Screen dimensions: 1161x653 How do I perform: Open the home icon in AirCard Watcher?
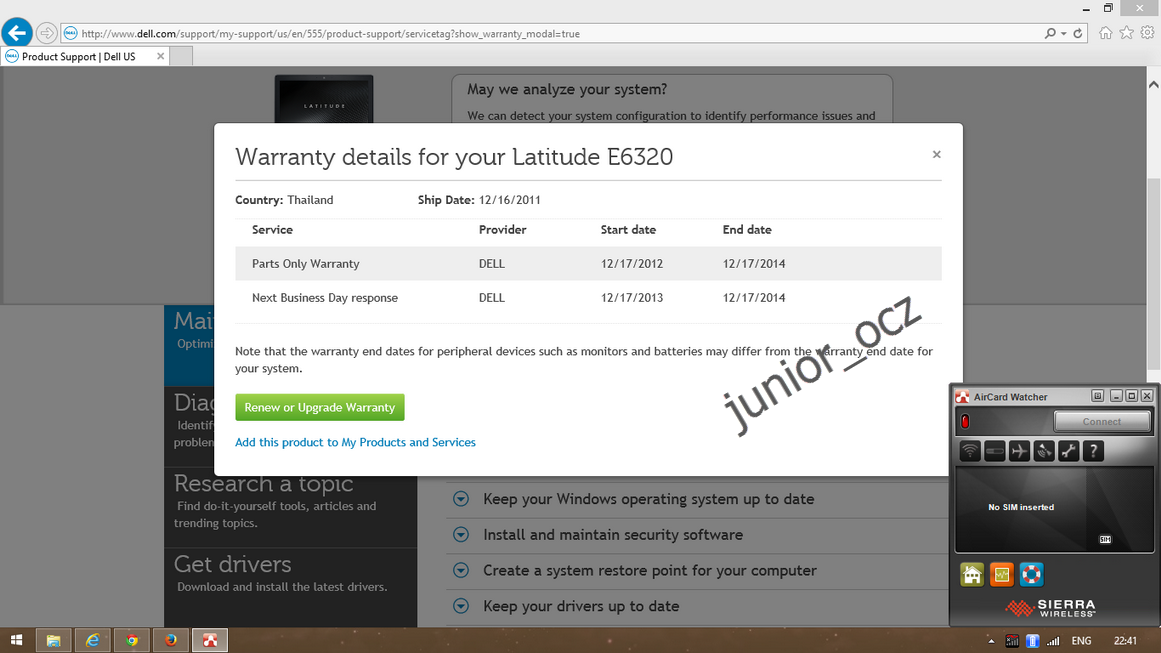(x=971, y=575)
